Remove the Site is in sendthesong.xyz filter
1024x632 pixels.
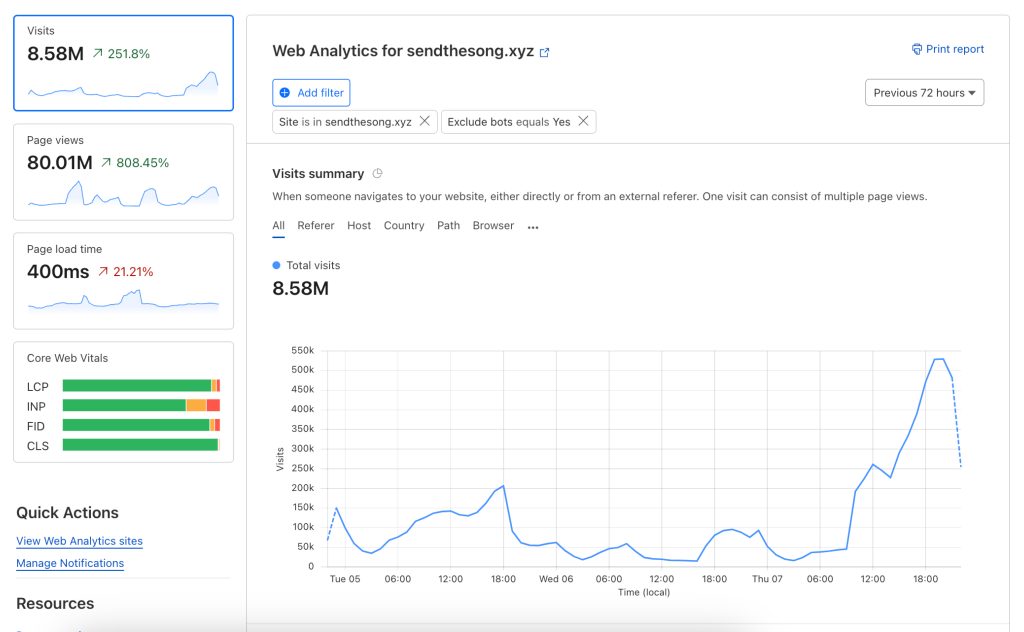[x=425, y=121]
